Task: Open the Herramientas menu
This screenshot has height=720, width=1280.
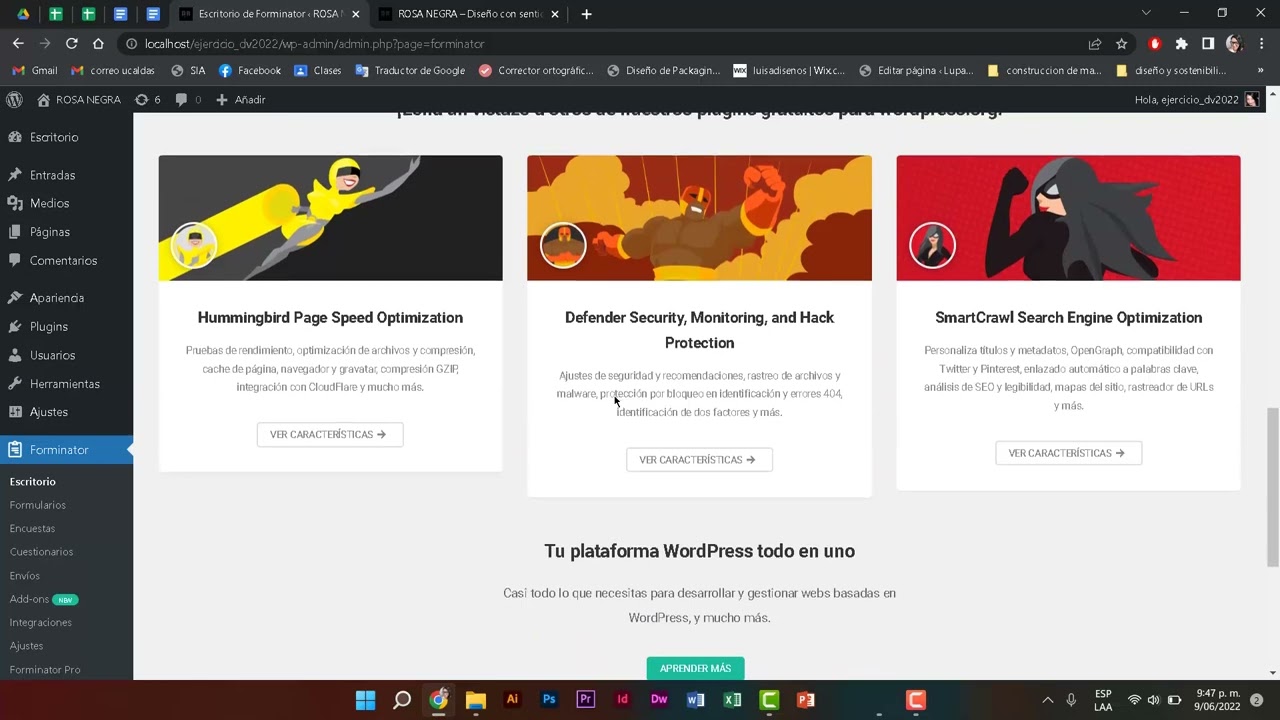Action: 66,384
